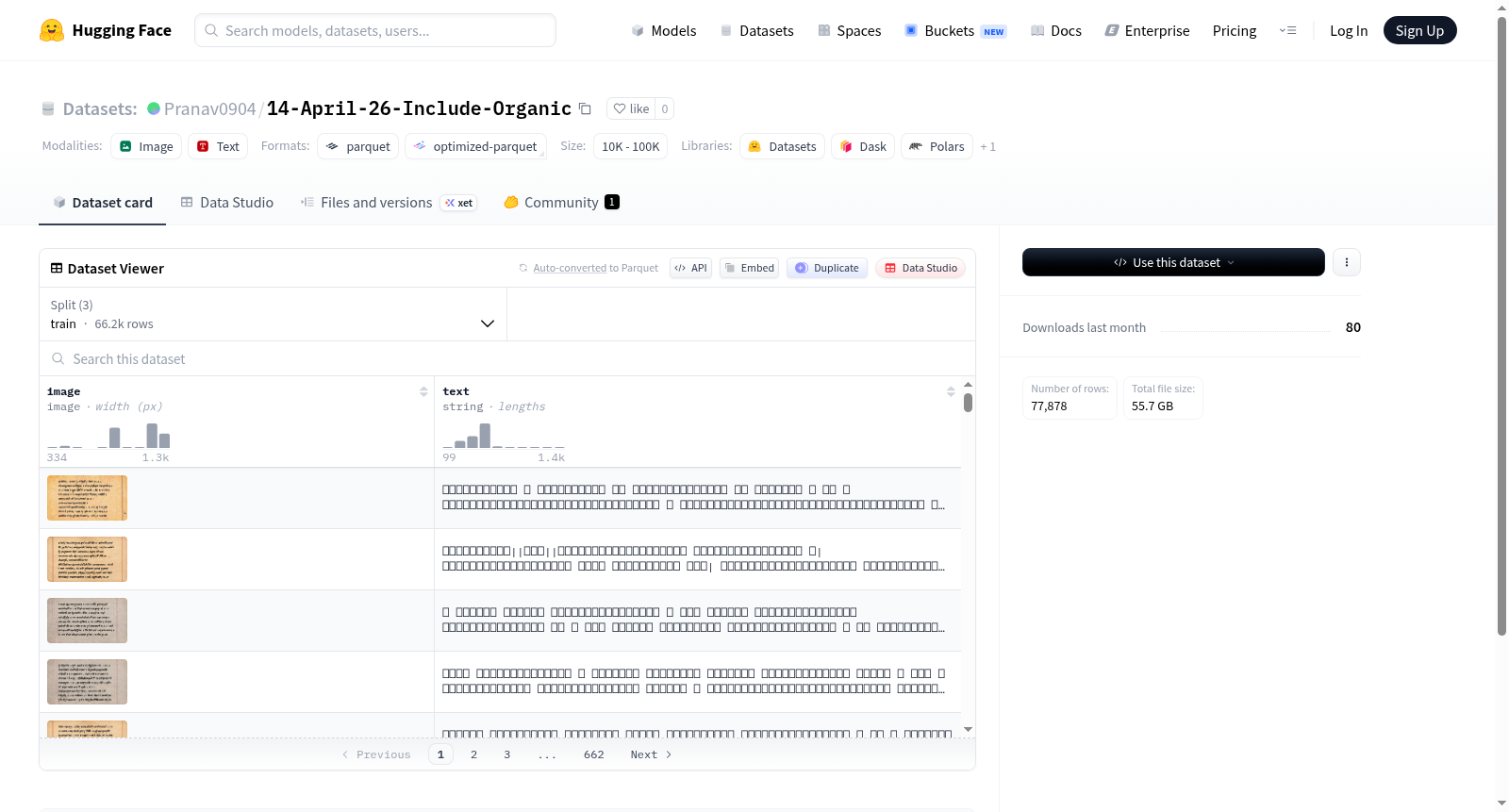Show additional libraries with +1

(x=988, y=146)
